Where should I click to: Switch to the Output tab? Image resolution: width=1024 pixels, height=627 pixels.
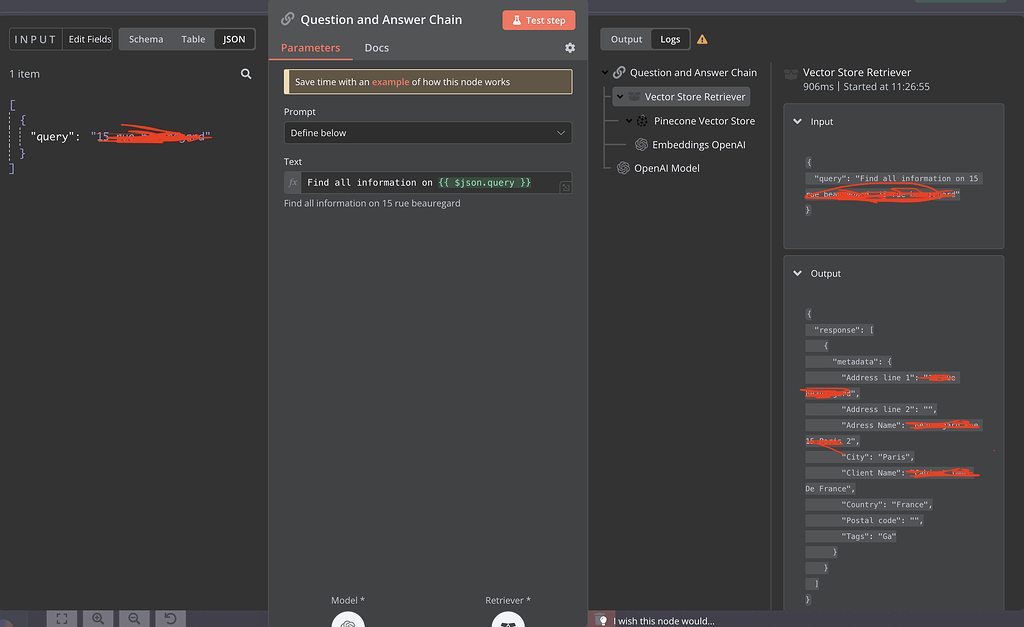point(626,39)
